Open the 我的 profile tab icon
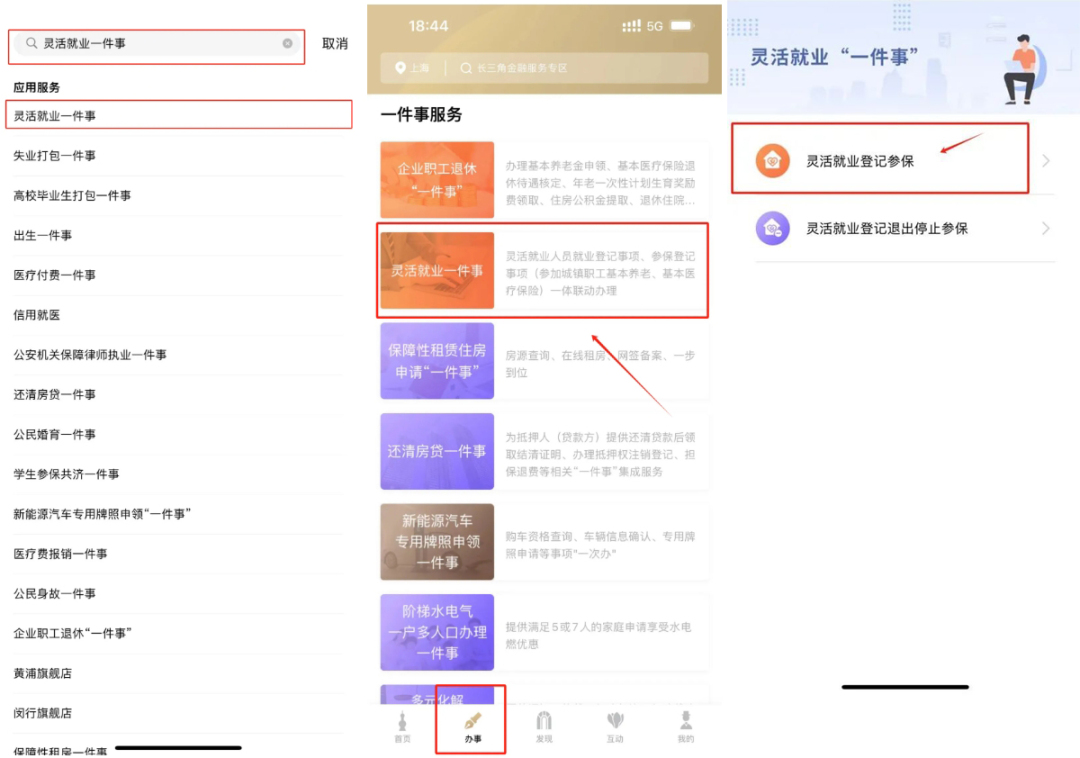The image size is (1080, 758). tap(686, 722)
